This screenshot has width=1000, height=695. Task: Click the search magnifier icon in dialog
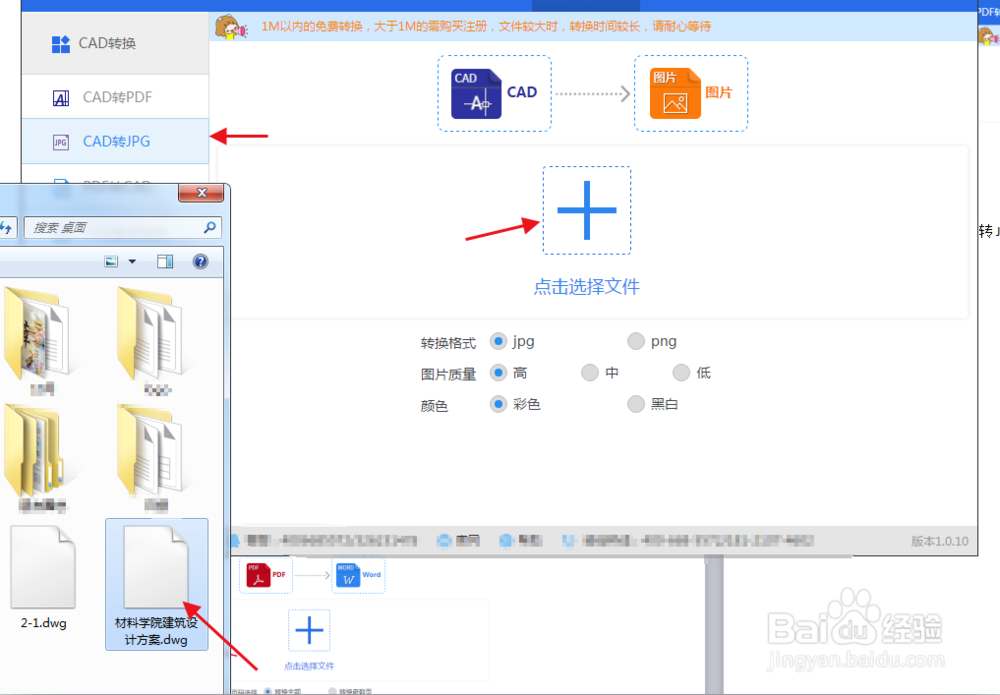click(x=209, y=228)
